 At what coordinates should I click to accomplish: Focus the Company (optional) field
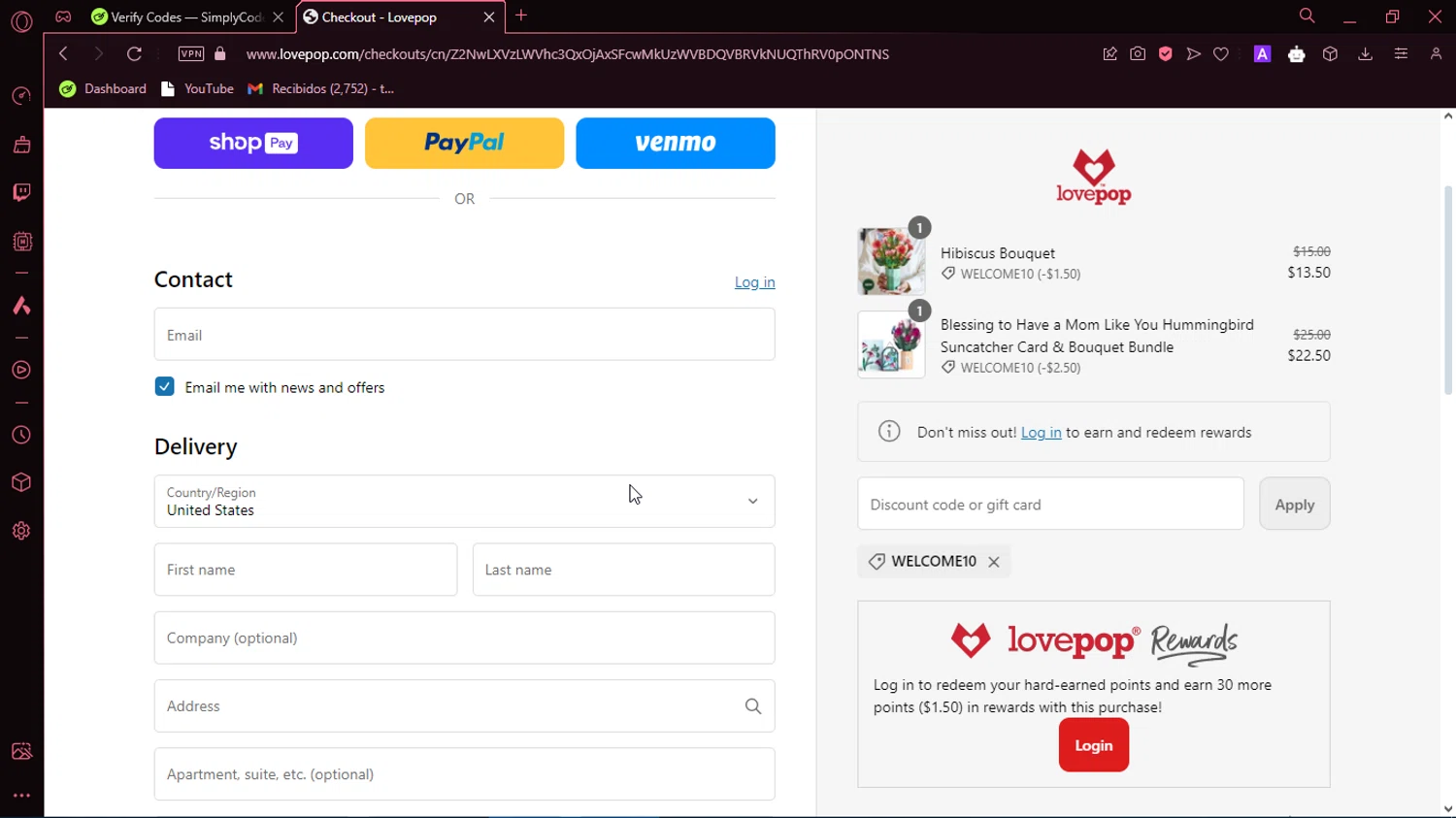tap(464, 638)
